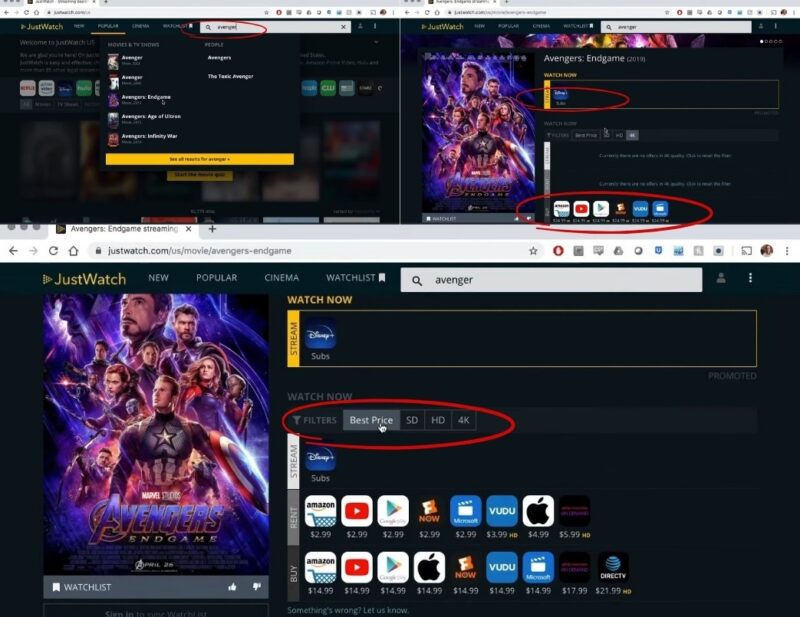The image size is (800, 617).
Task: Rent on the $5.99 HD provider
Action: tap(574, 511)
